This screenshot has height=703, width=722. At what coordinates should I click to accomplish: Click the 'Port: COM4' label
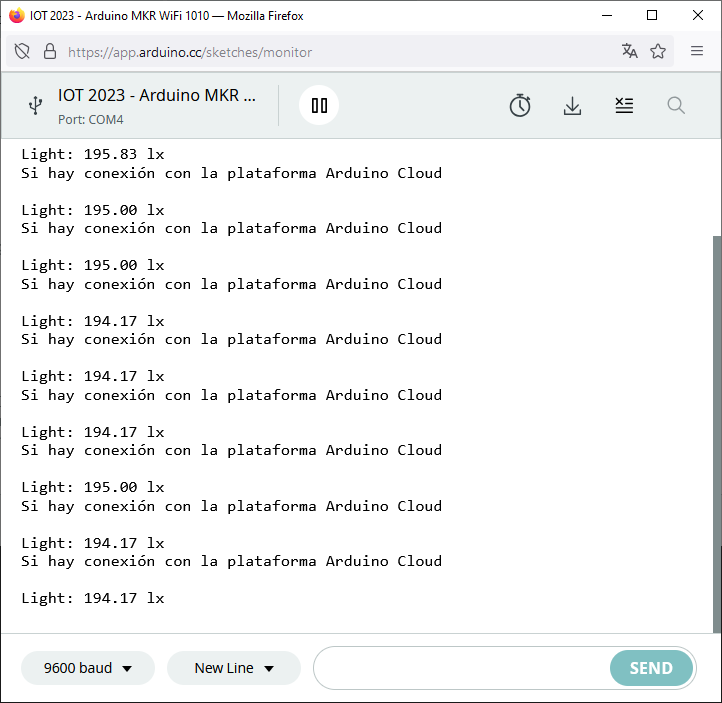pos(91,120)
